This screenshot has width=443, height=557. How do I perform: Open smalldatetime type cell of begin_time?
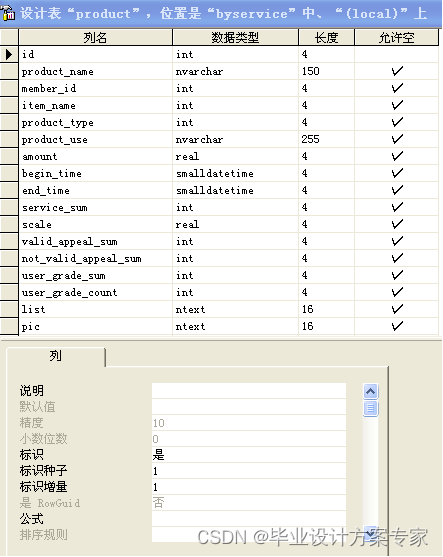[x=236, y=174]
